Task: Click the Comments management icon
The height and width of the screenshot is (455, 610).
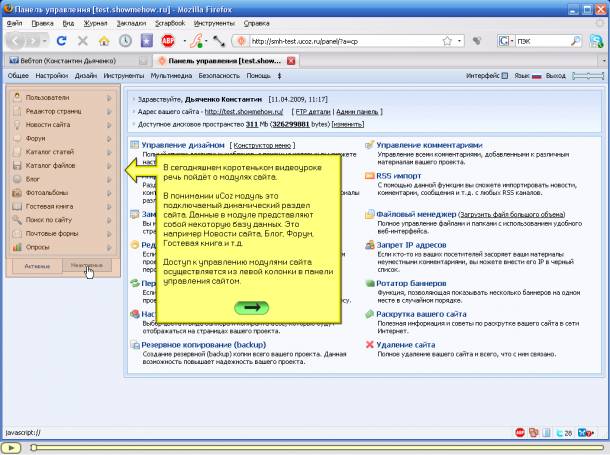Action: coord(369,145)
